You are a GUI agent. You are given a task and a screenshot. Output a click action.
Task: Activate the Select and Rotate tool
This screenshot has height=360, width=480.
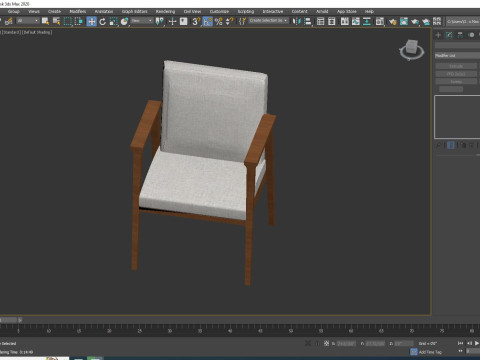[x=103, y=21]
